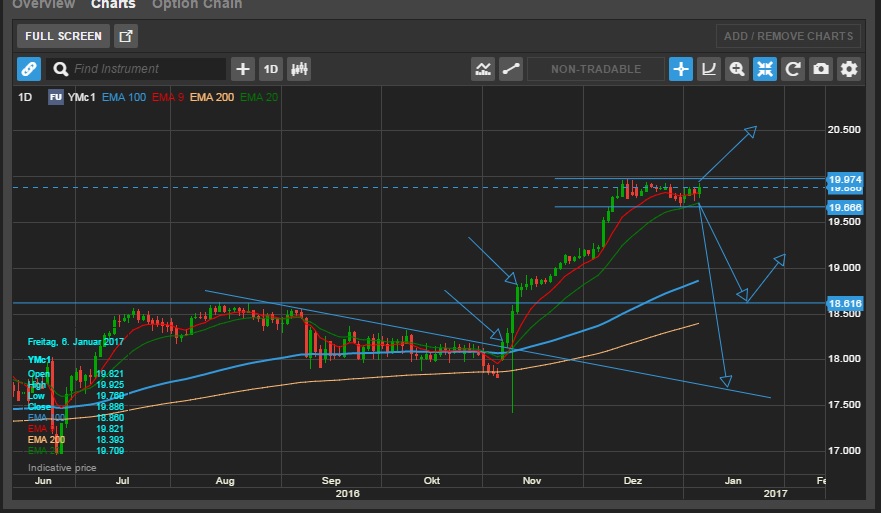Viewport: 881px width, 513px height.
Task: Toggle the crosshair cursor tool
Action: point(680,69)
